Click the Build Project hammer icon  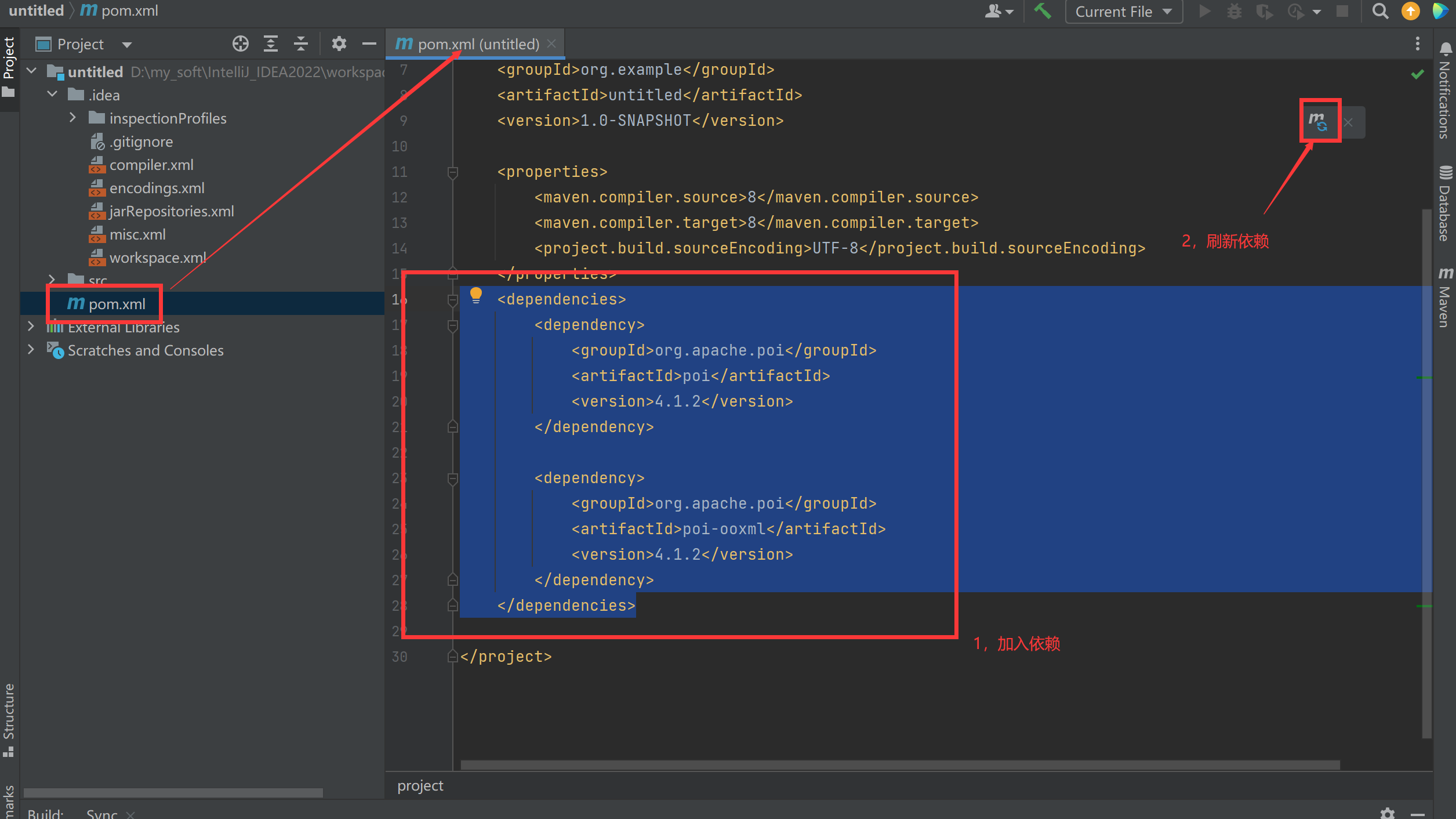click(x=1042, y=11)
